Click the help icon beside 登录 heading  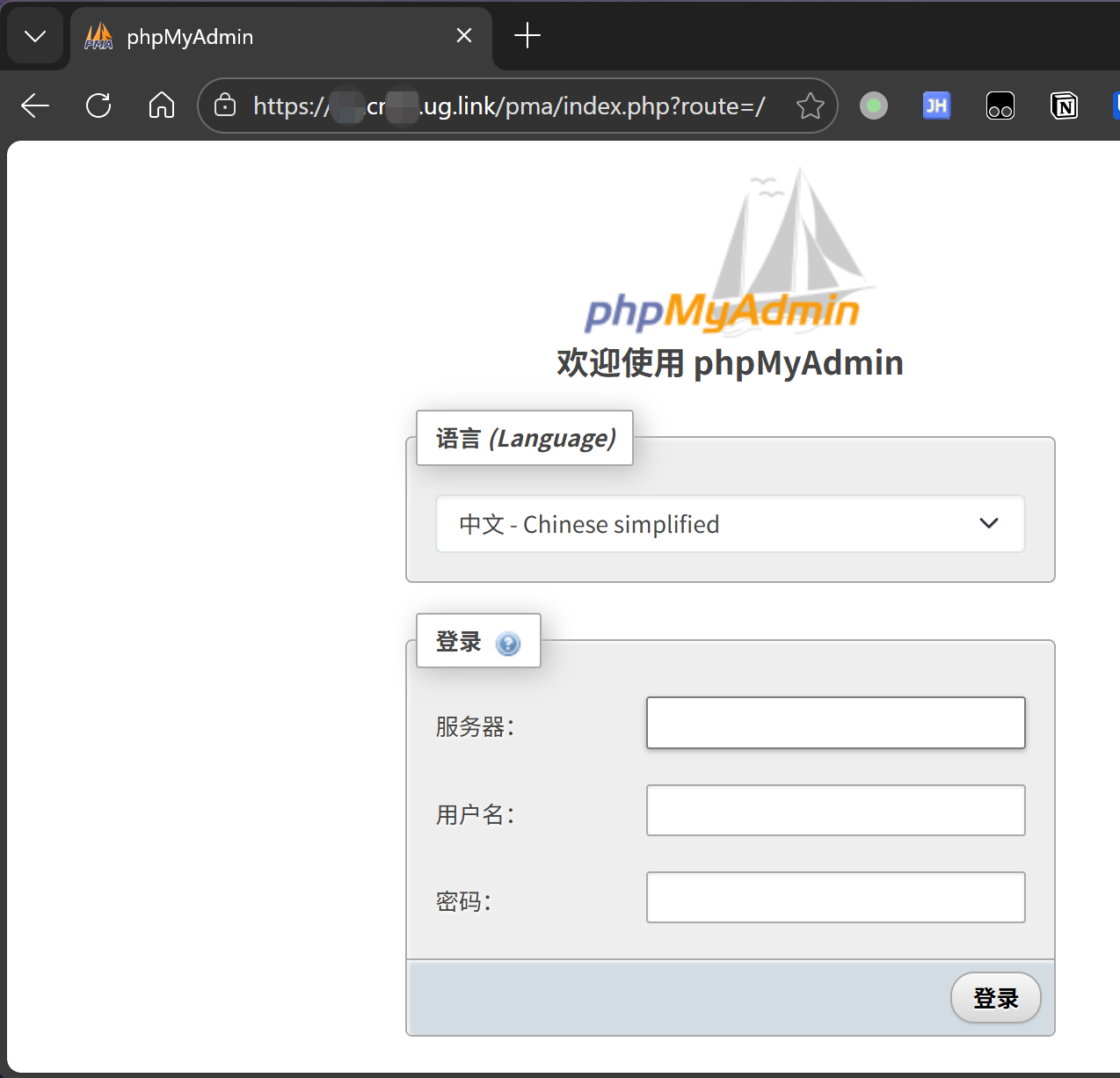coord(508,644)
